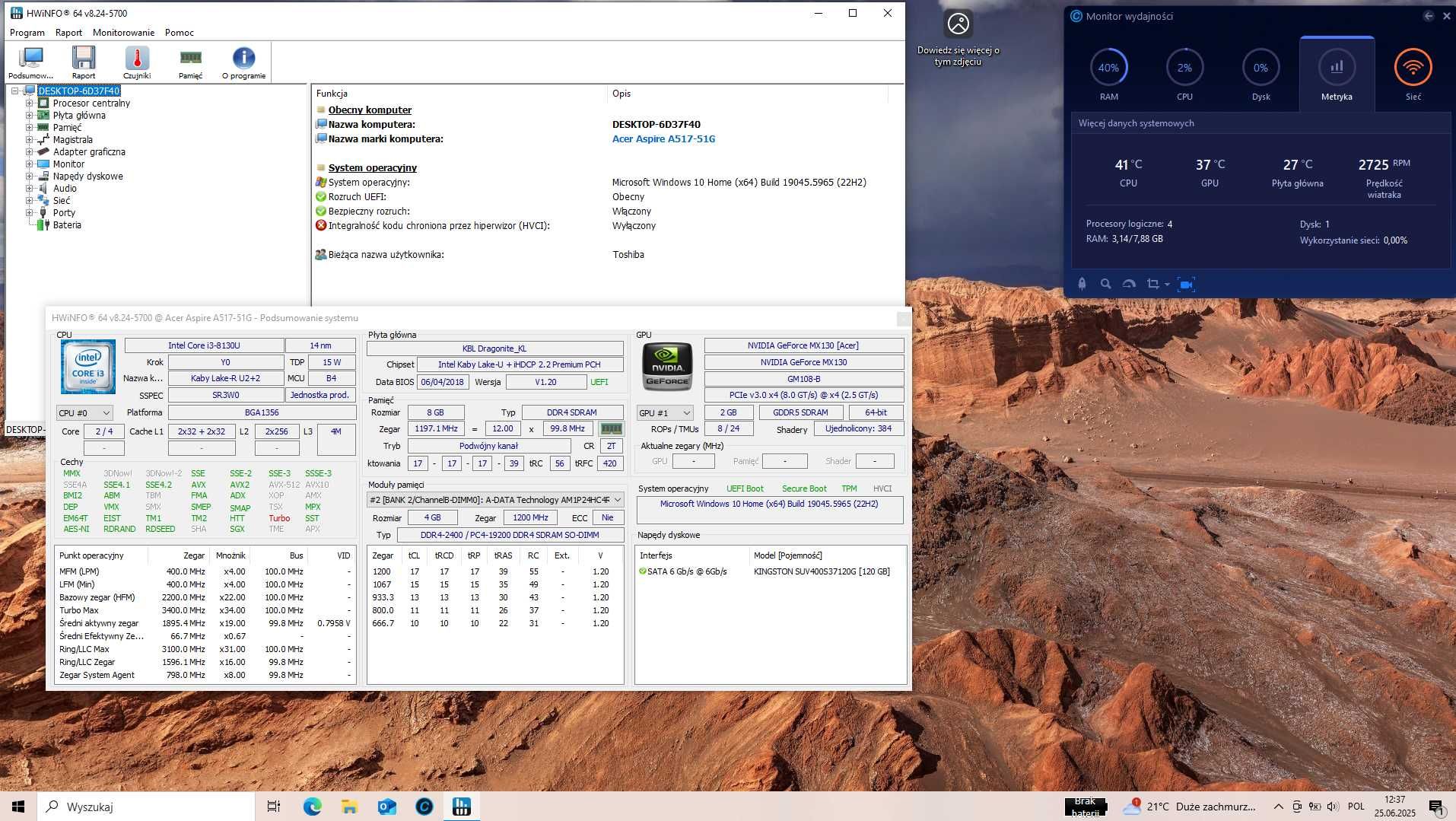
Task: Open the O programie info icon
Action: (243, 62)
